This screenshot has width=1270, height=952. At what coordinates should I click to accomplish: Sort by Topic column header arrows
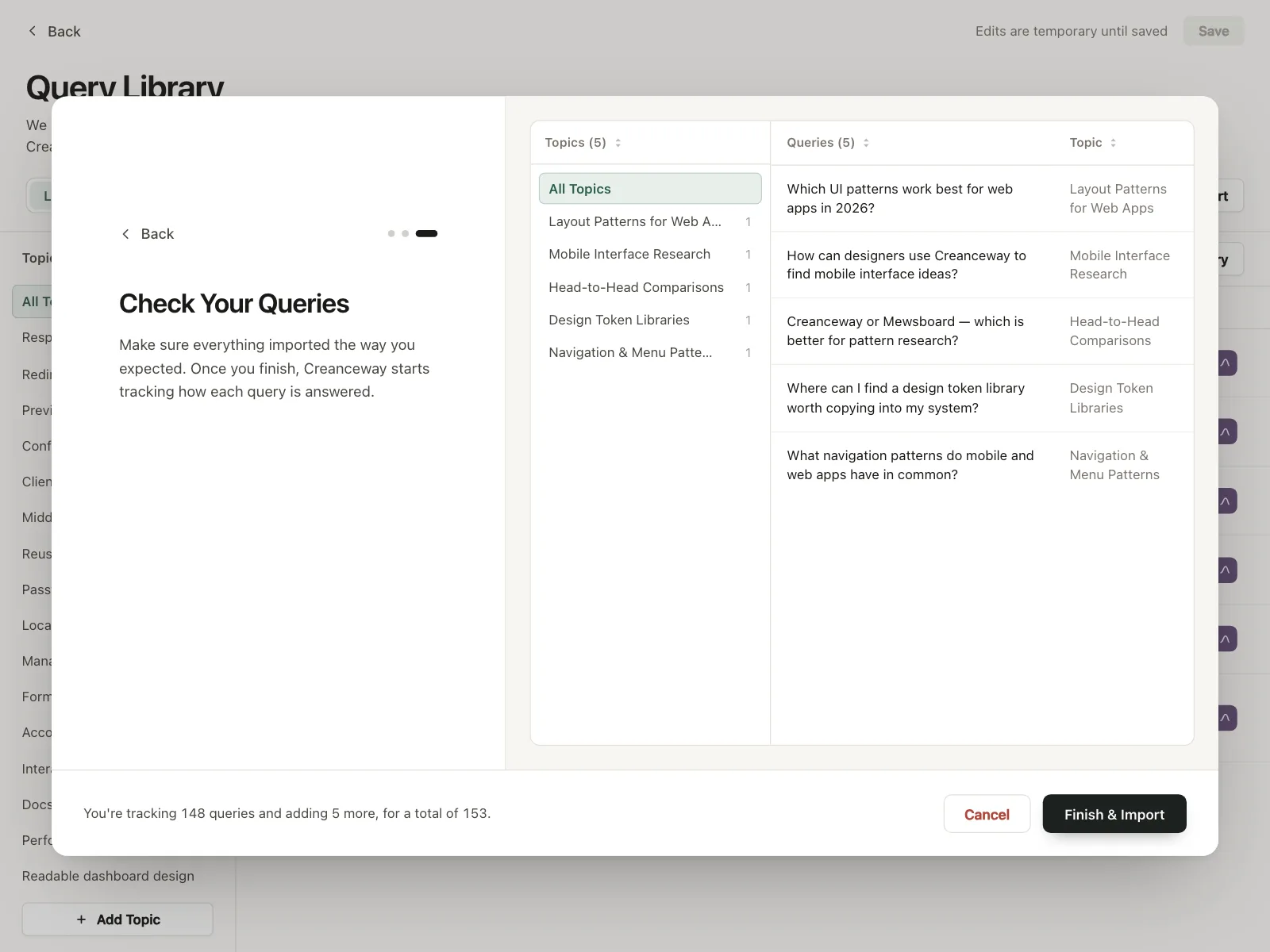point(1113,143)
